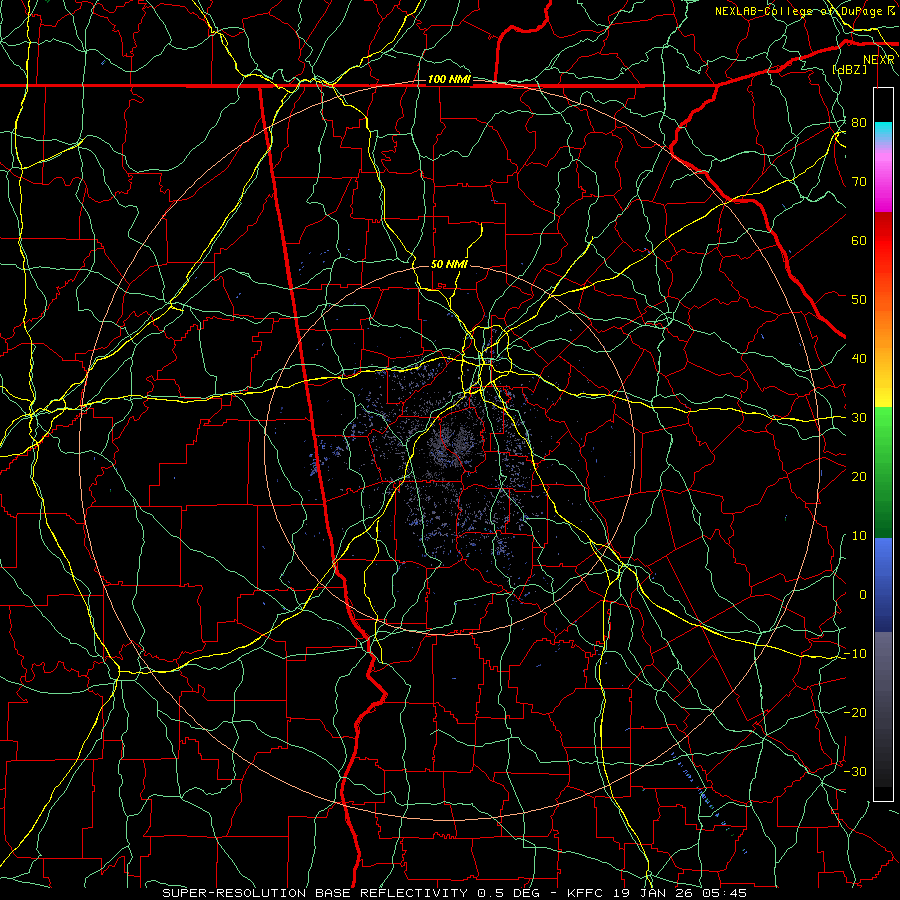Image resolution: width=900 pixels, height=900 pixels.
Task: Click the 80 value on dBZ scale
Action: pos(859,123)
